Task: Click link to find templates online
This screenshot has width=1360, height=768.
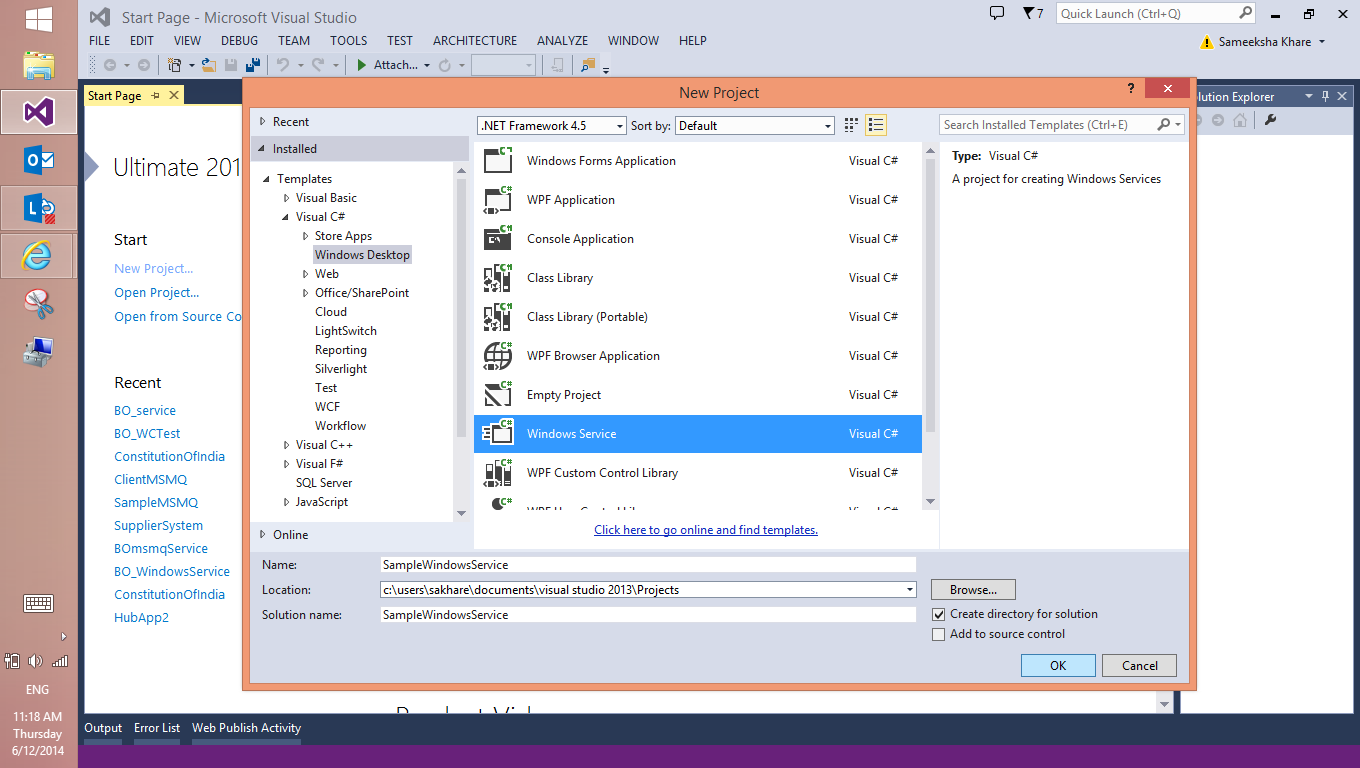Action: point(705,529)
